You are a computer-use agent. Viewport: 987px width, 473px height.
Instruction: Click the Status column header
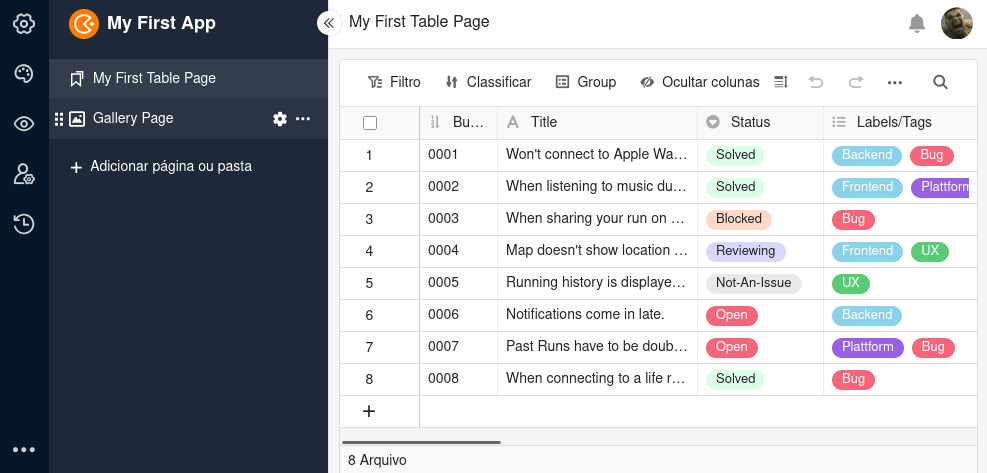(x=760, y=122)
